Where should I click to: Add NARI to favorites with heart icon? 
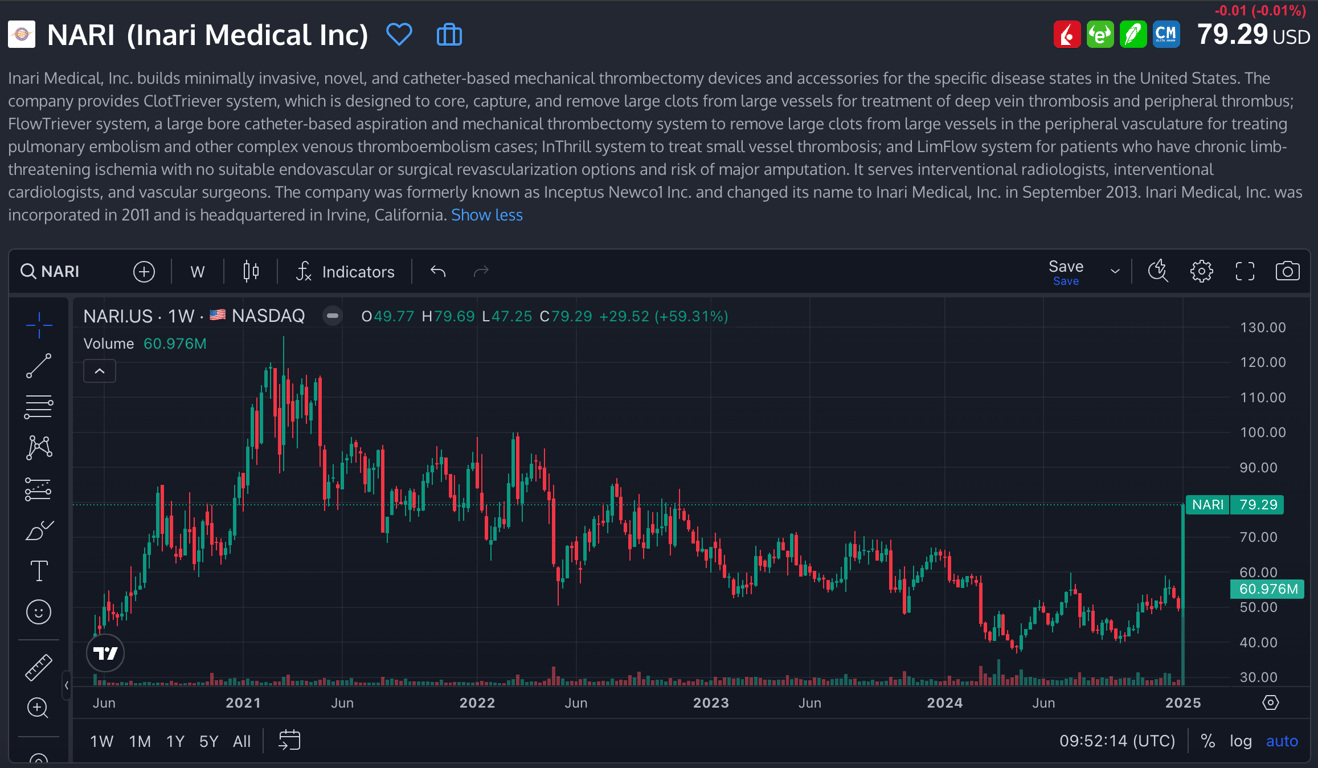coord(399,35)
